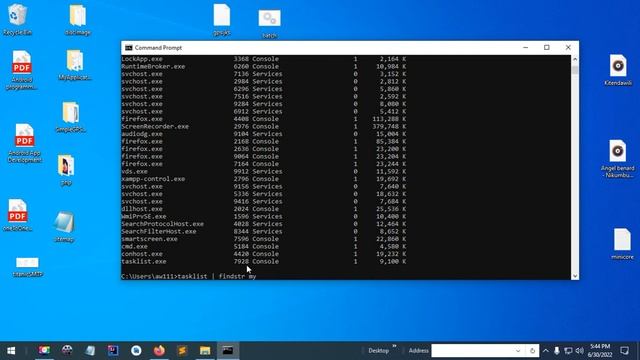Click the Command Prompt vertical scrollbar thumb
The width and height of the screenshot is (640, 360).
(575, 70)
